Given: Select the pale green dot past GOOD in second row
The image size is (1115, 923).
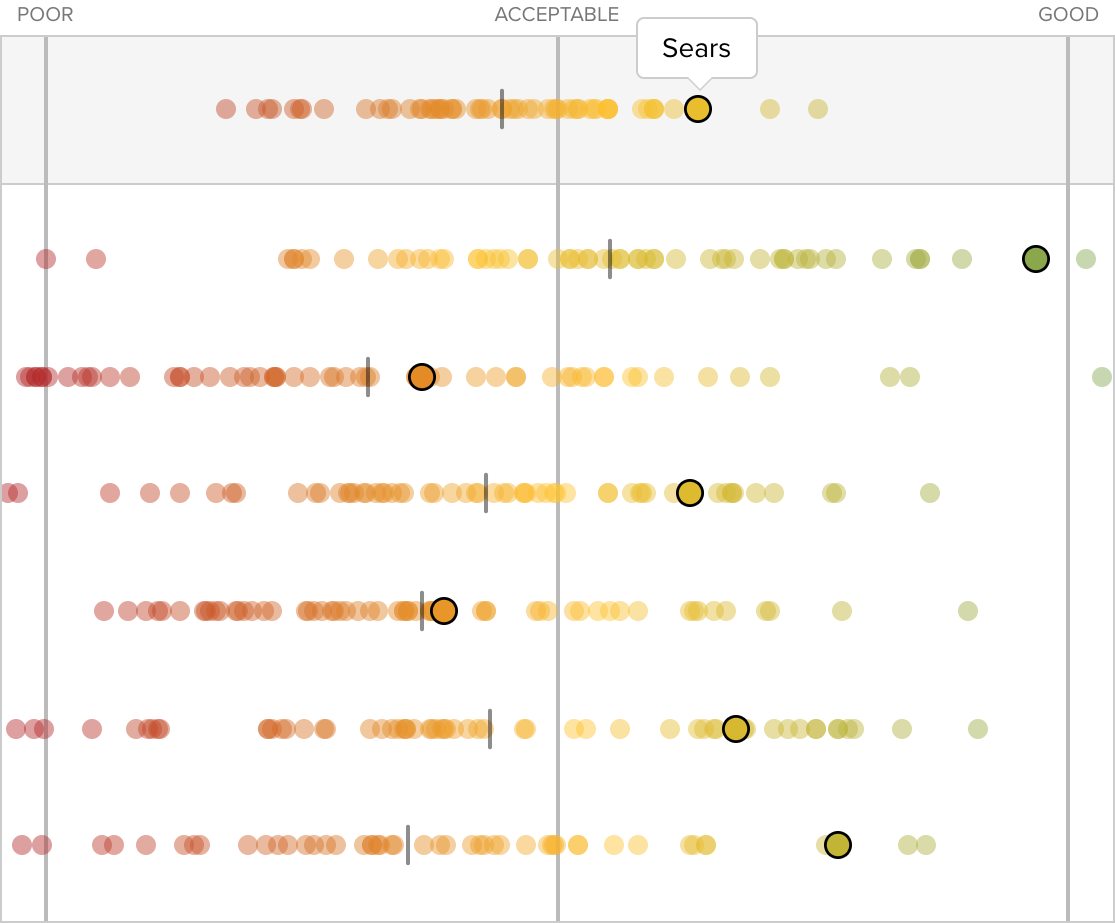Looking at the screenshot, I should click(1085, 259).
